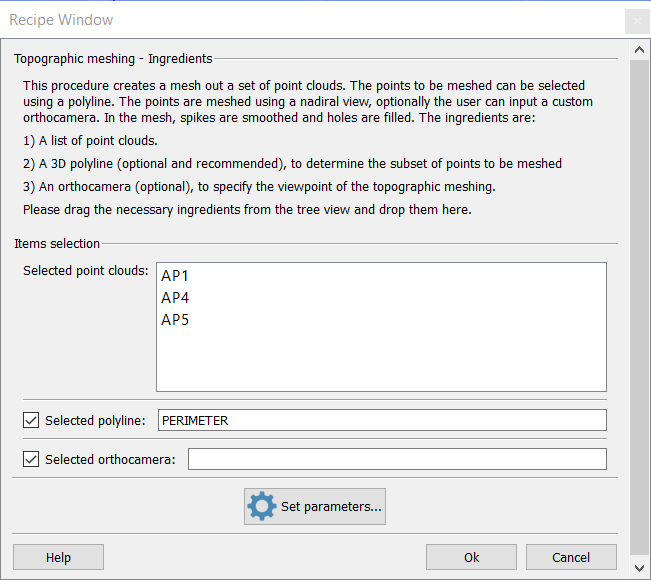Click the Topographic meshing - Ingredients heading

(113, 59)
